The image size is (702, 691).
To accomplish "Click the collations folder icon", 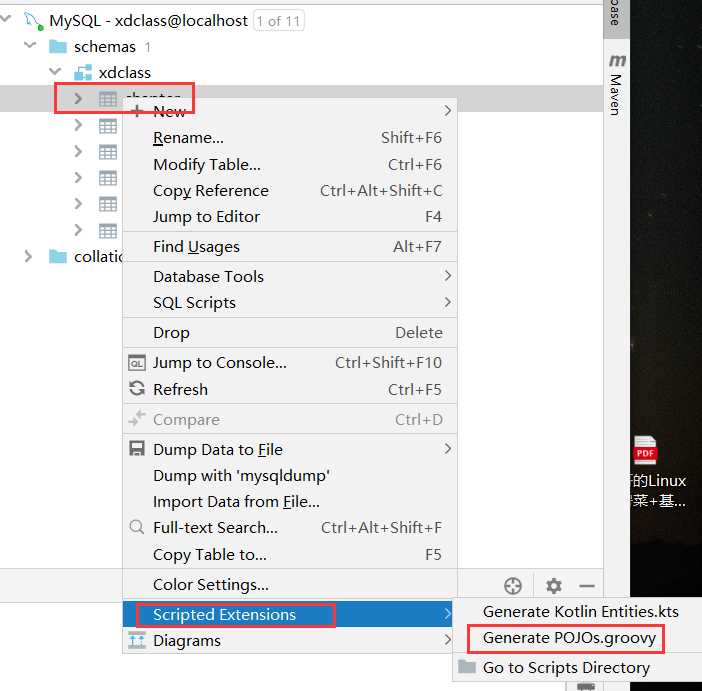I will (58, 257).
